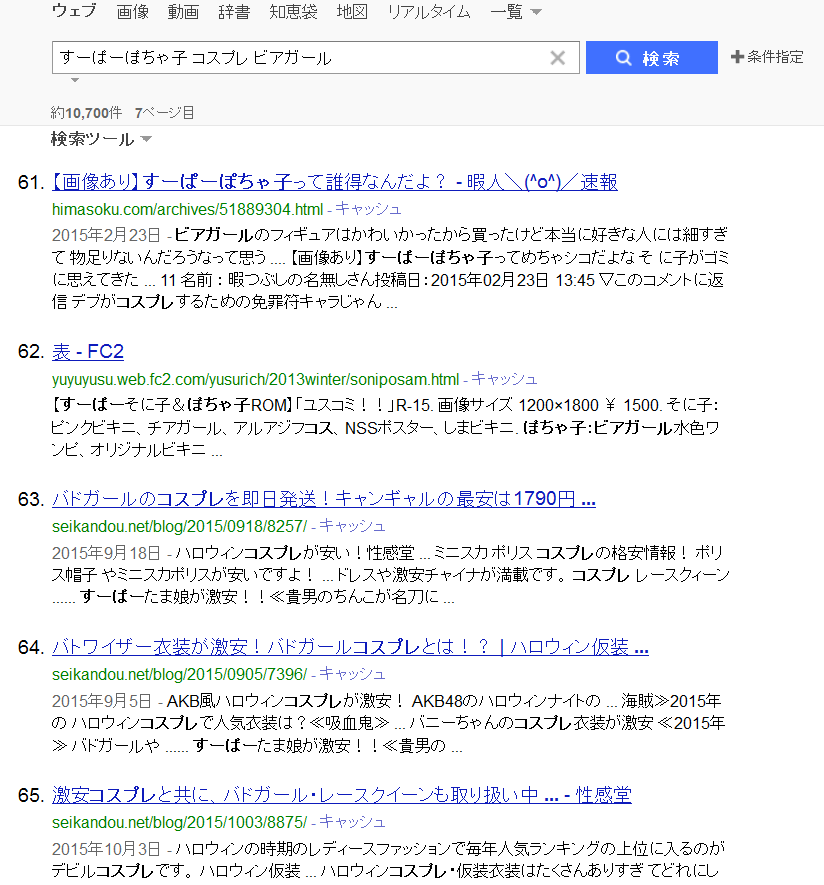Open result 63 about バドガールのコスプレ
Screen dimensions: 824x885
tap(323, 499)
